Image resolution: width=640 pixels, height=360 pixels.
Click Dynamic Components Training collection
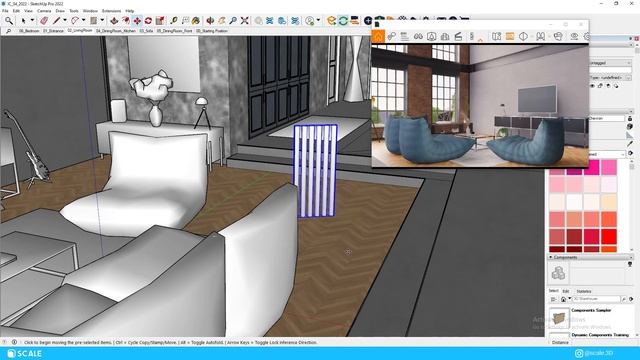[x=600, y=335]
